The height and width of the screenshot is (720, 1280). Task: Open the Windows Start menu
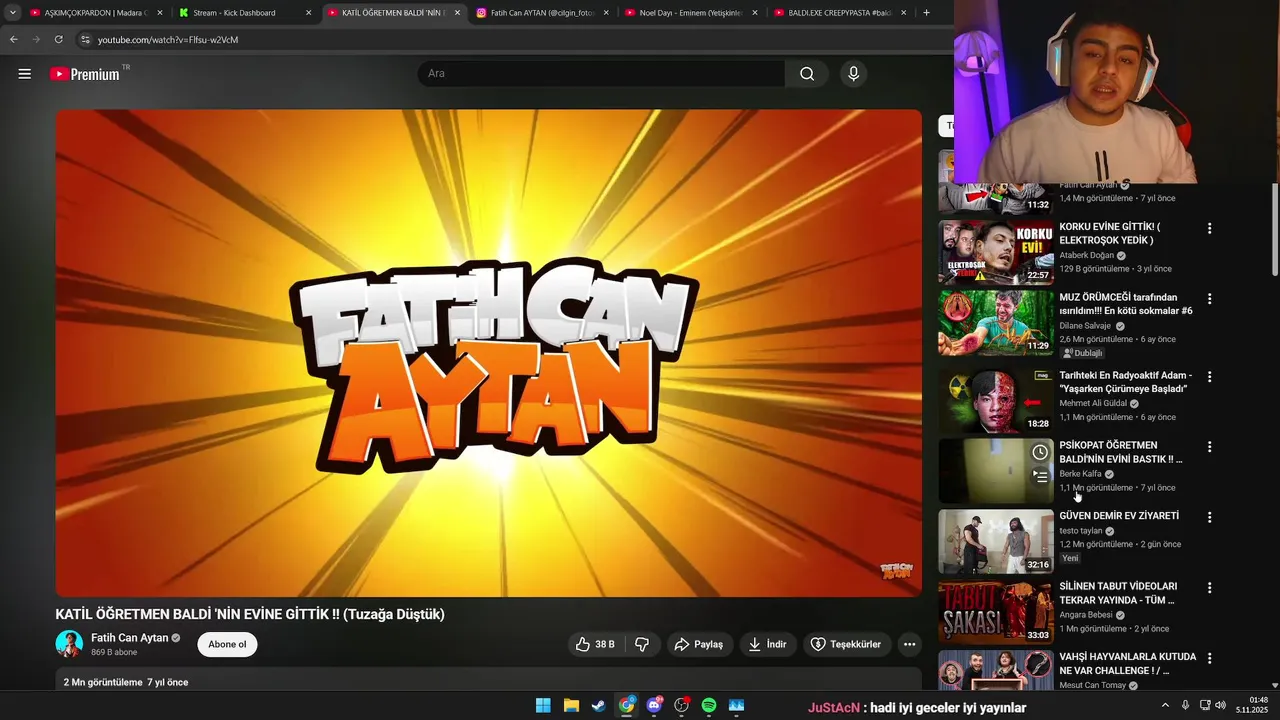[543, 705]
